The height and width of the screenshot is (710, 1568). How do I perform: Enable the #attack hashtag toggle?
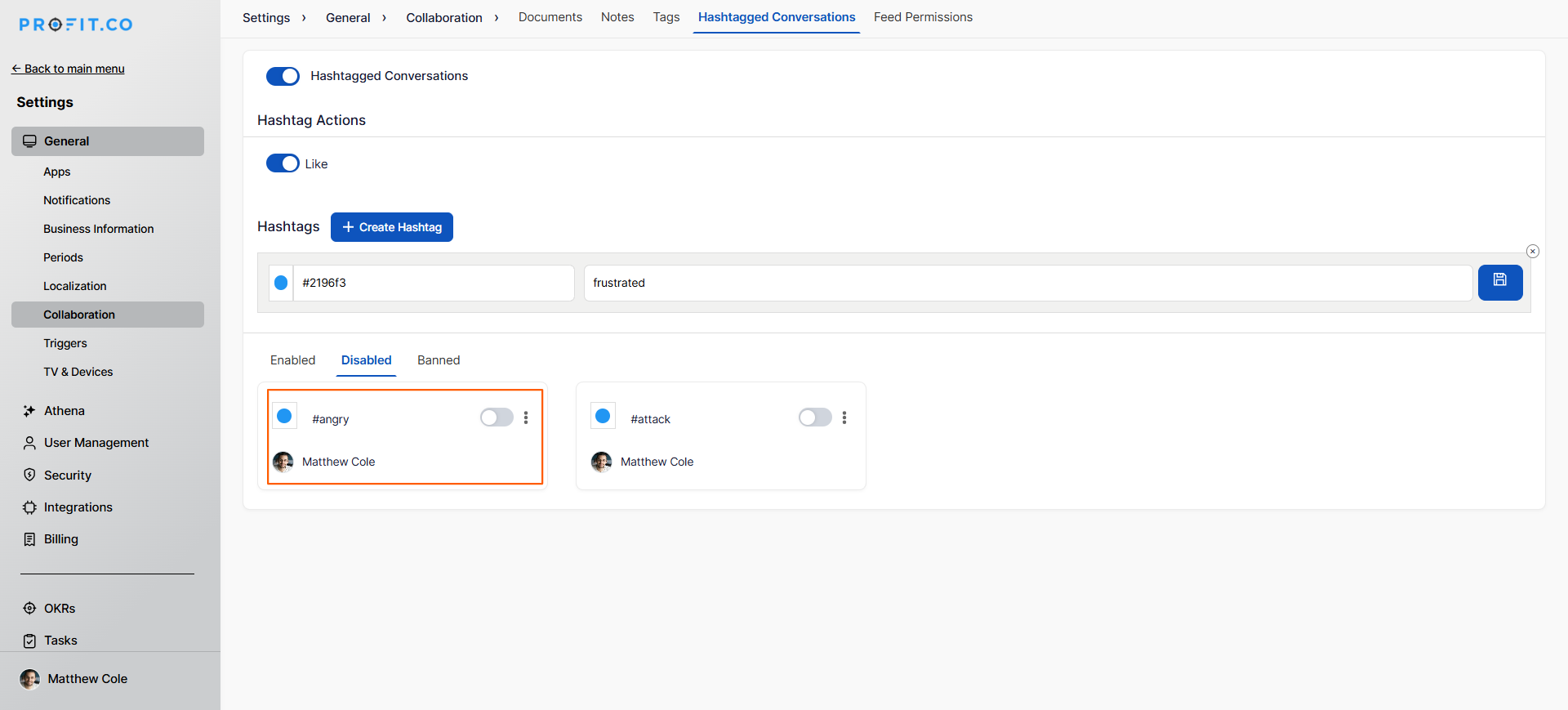814,418
